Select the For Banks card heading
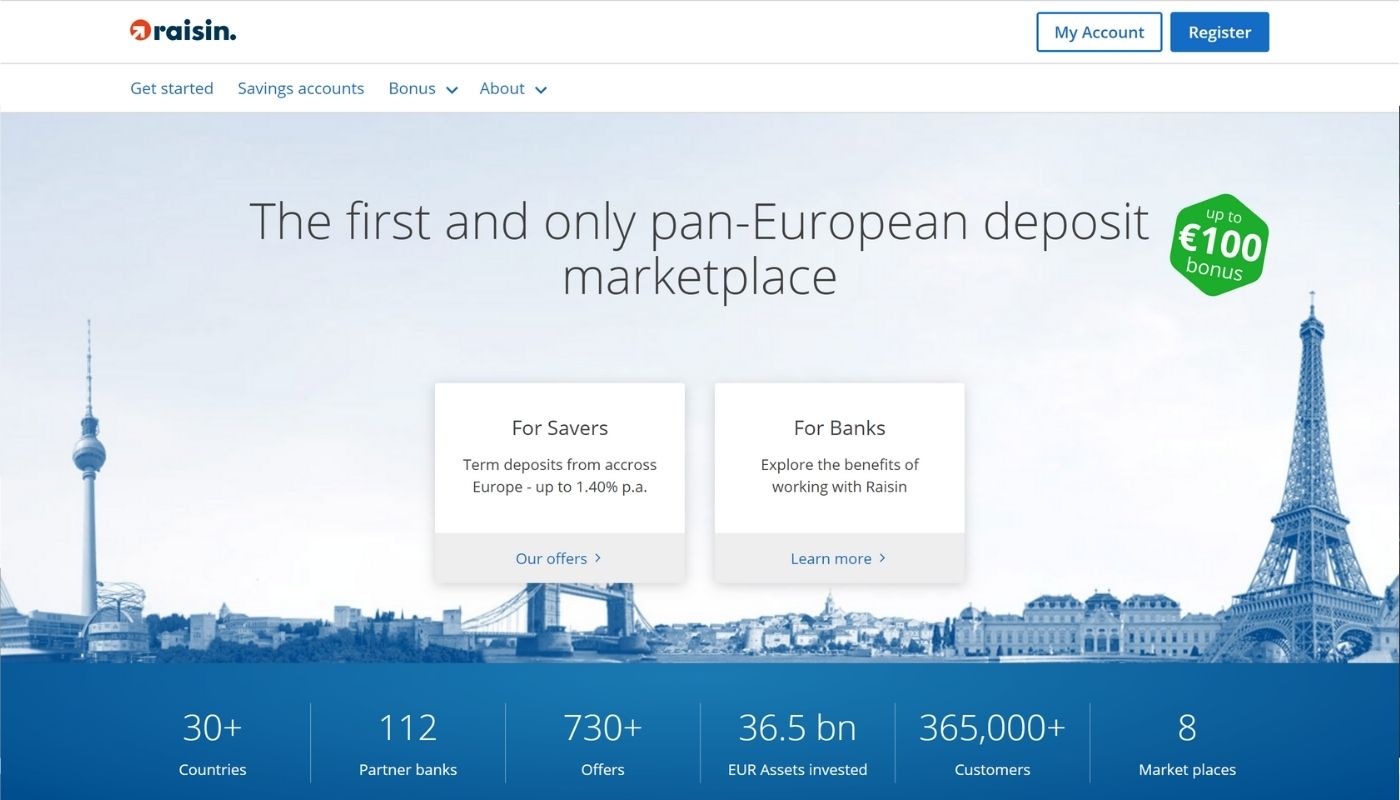Image resolution: width=1400 pixels, height=800 pixels. click(x=840, y=428)
